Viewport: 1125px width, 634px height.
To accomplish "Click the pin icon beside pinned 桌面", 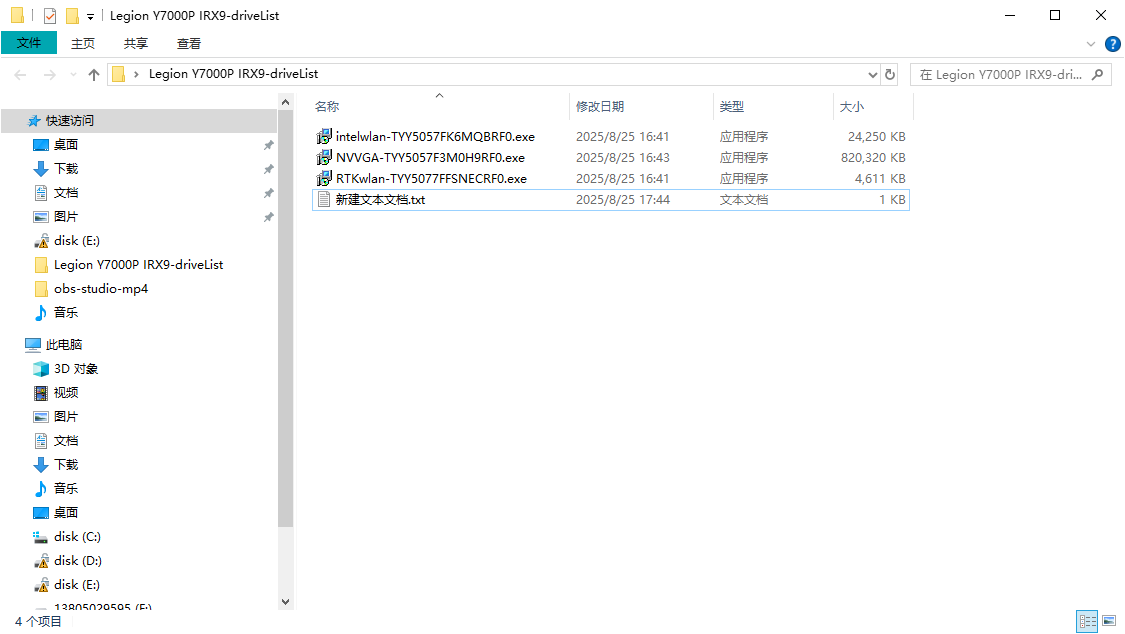I will tap(268, 145).
